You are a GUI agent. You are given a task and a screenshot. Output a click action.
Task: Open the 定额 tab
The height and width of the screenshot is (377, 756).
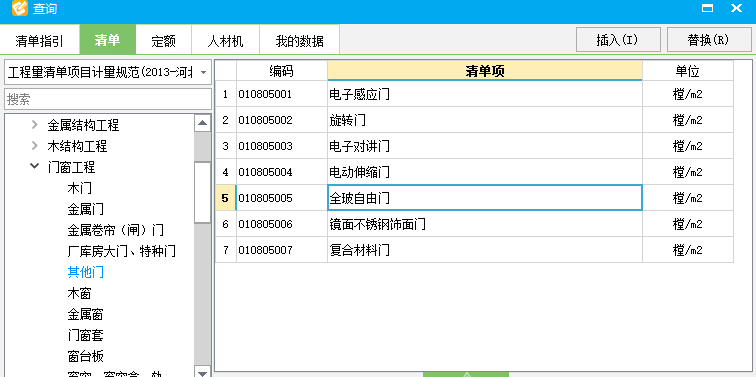click(x=163, y=40)
